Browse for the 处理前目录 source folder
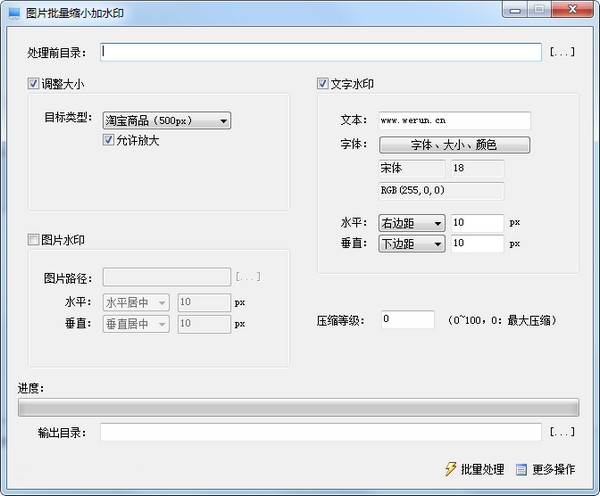 coord(562,52)
